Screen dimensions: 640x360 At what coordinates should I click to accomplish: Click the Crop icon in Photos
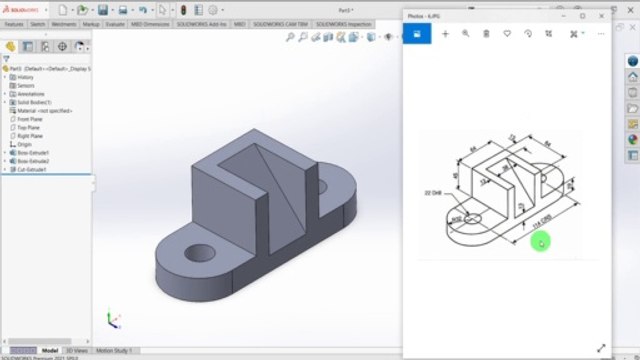549,34
